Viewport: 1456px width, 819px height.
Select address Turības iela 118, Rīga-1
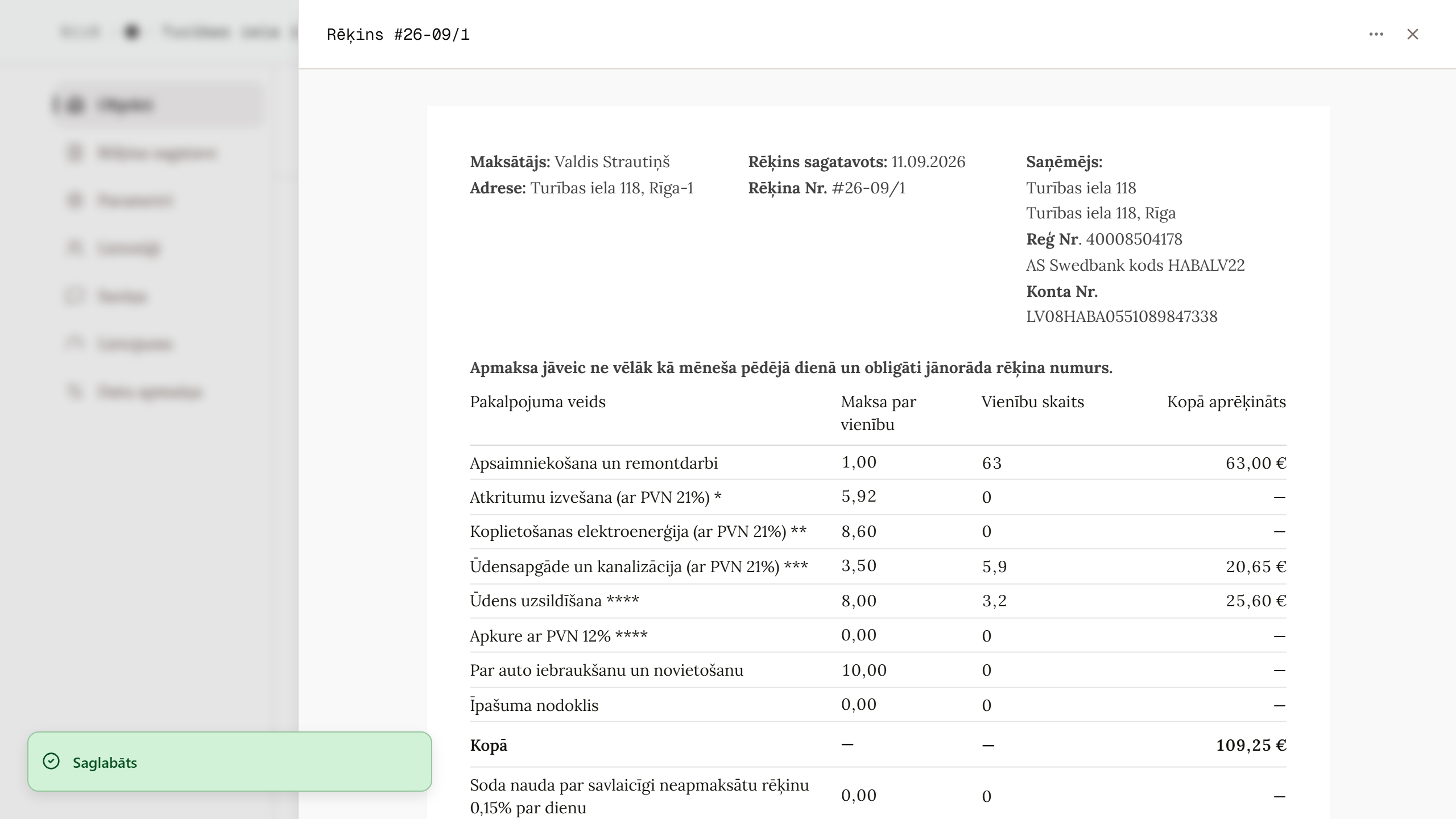(612, 188)
